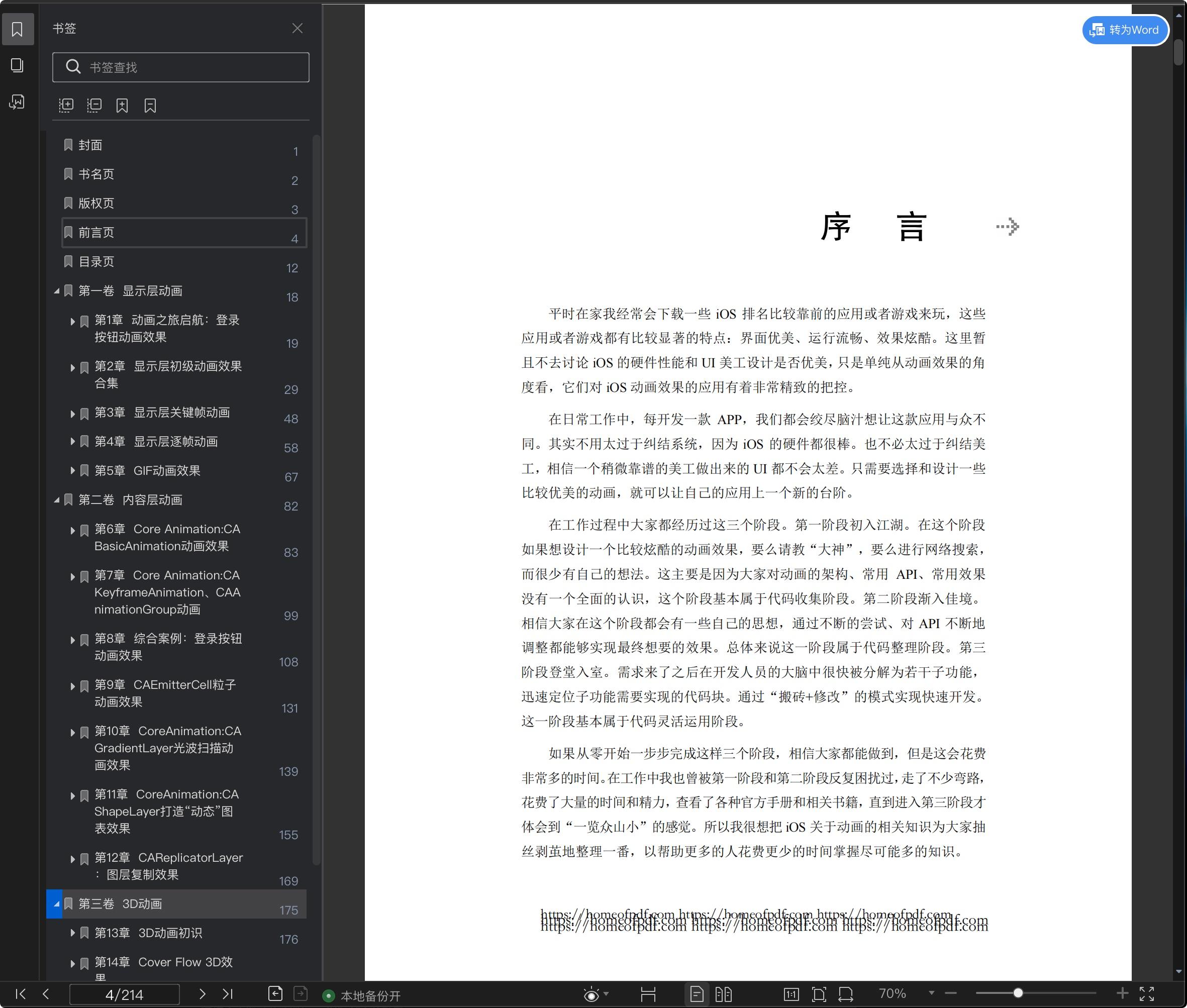Expand 第5章 GIF动画效果
The image size is (1187, 1008).
[x=72, y=471]
